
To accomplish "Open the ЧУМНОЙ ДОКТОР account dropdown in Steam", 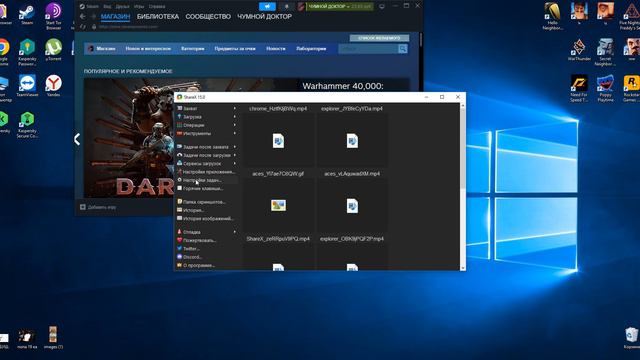I will 340,7.
